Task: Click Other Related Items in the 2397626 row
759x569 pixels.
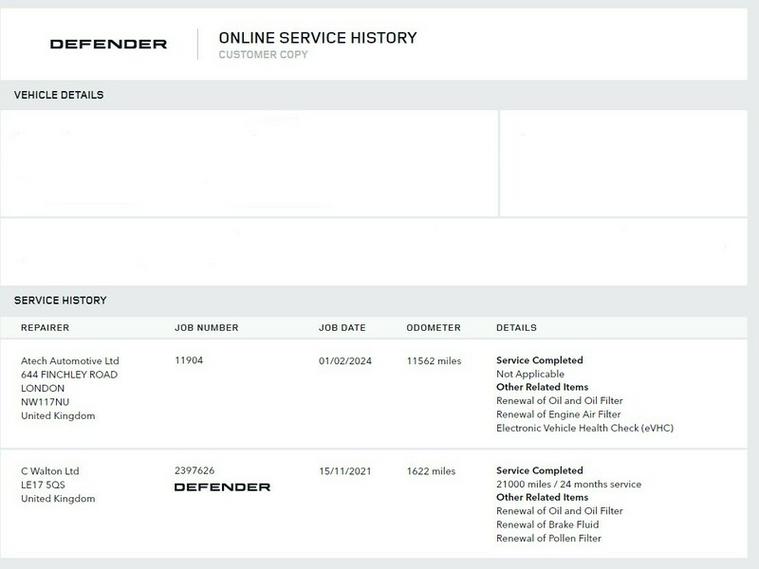Action: pyautogui.click(x=542, y=497)
